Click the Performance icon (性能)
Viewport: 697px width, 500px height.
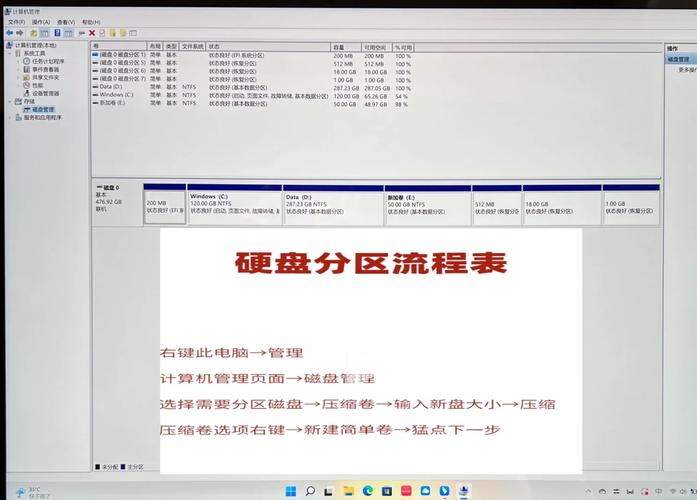click(27, 85)
